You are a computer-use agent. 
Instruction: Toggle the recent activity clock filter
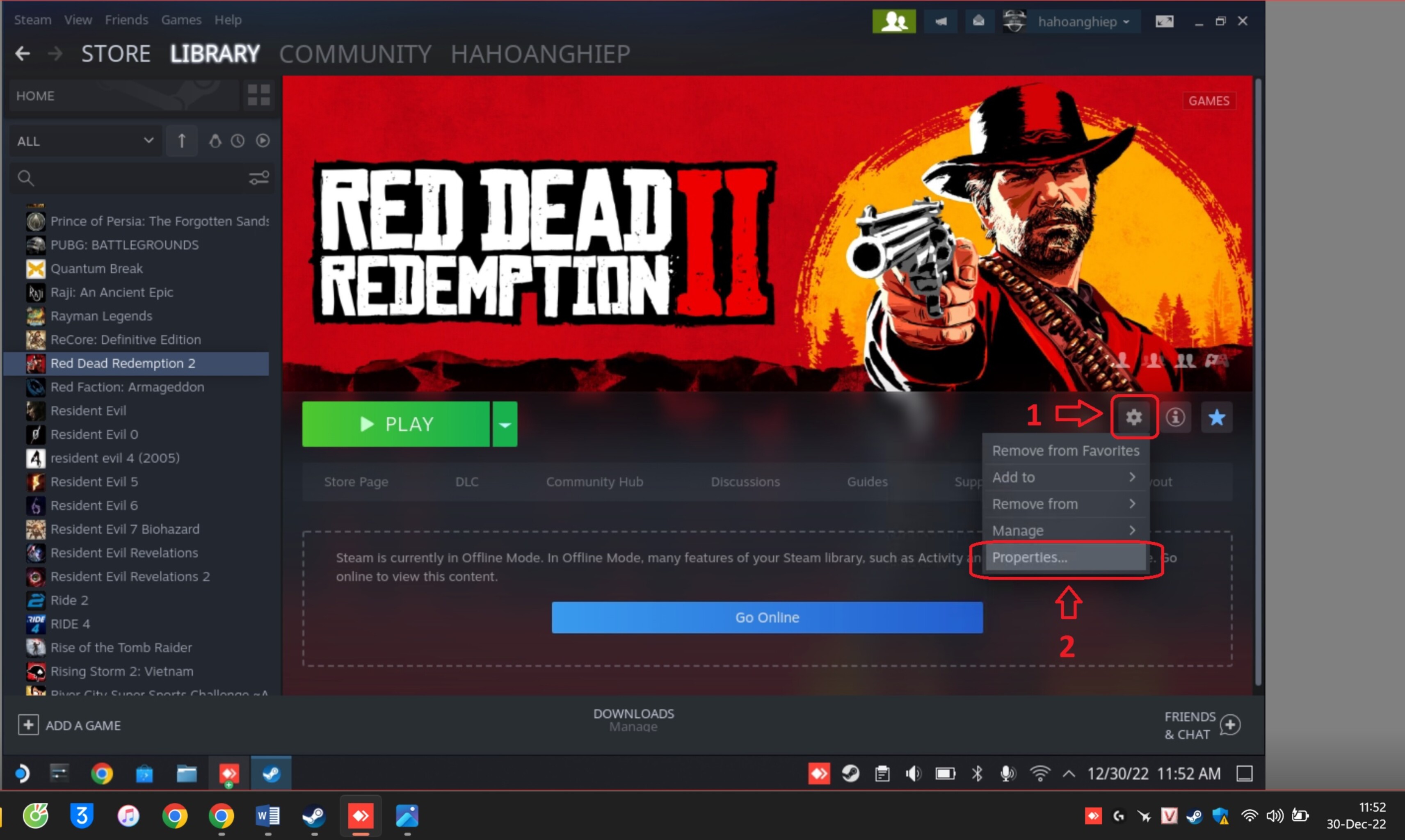pyautogui.click(x=238, y=141)
